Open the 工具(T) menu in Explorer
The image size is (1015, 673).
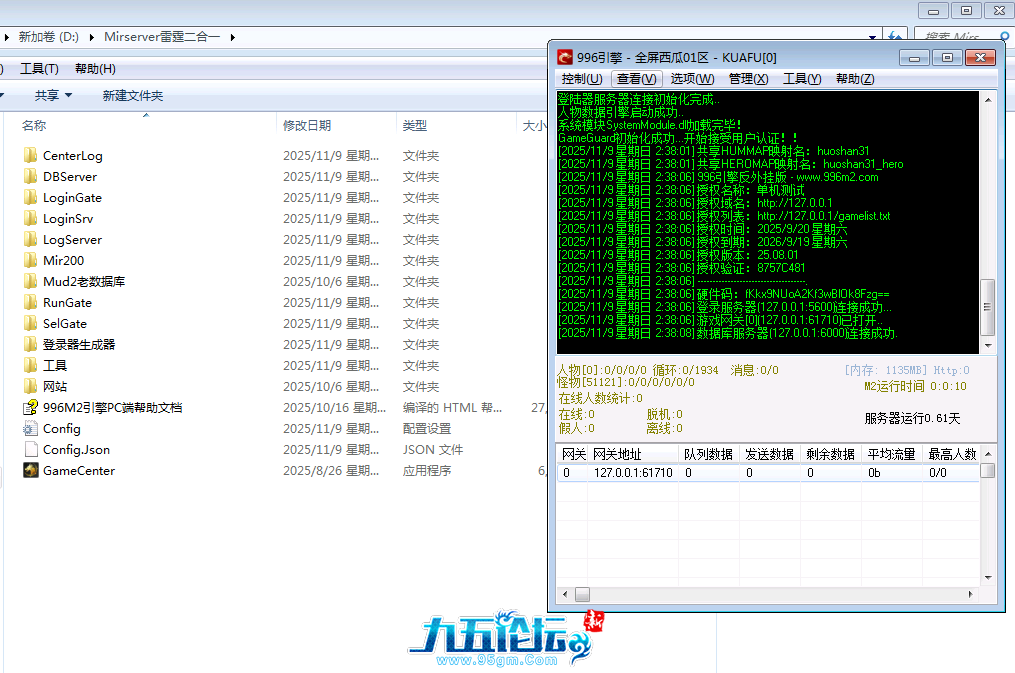coord(39,69)
